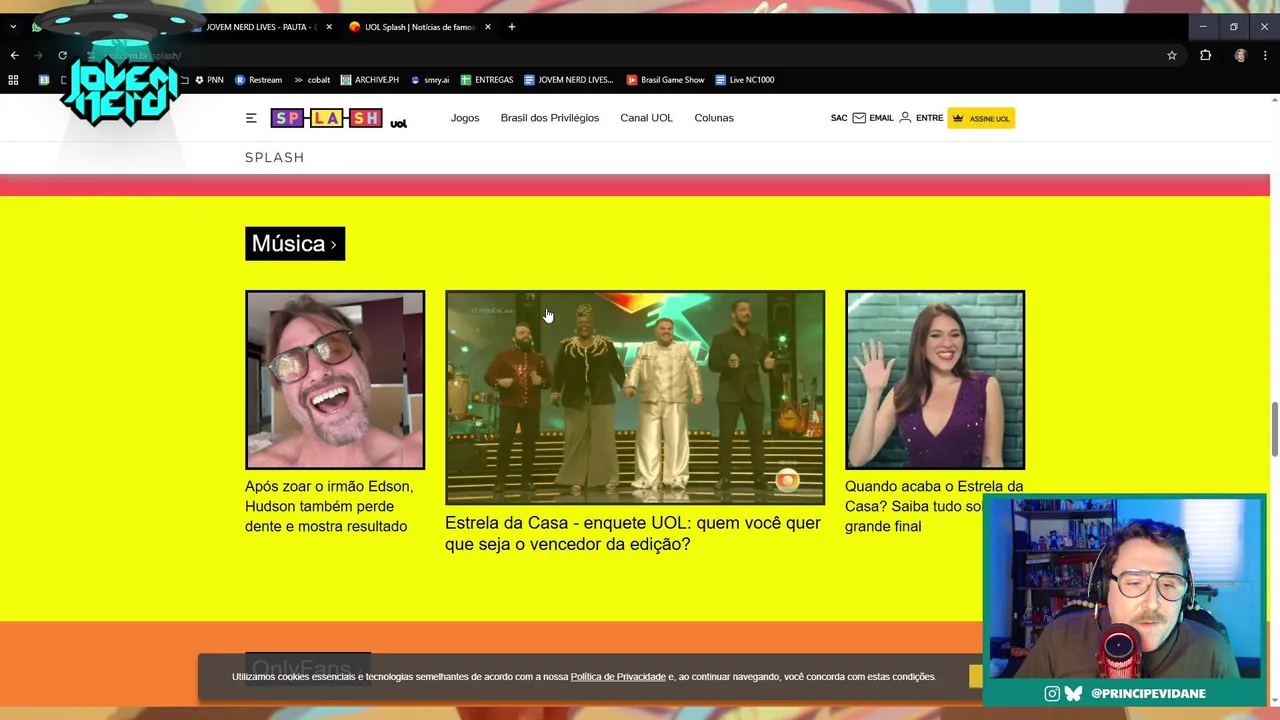Close the JOVEM NERD LIVES tab
Image resolution: width=1280 pixels, height=720 pixels.
pyautogui.click(x=329, y=27)
